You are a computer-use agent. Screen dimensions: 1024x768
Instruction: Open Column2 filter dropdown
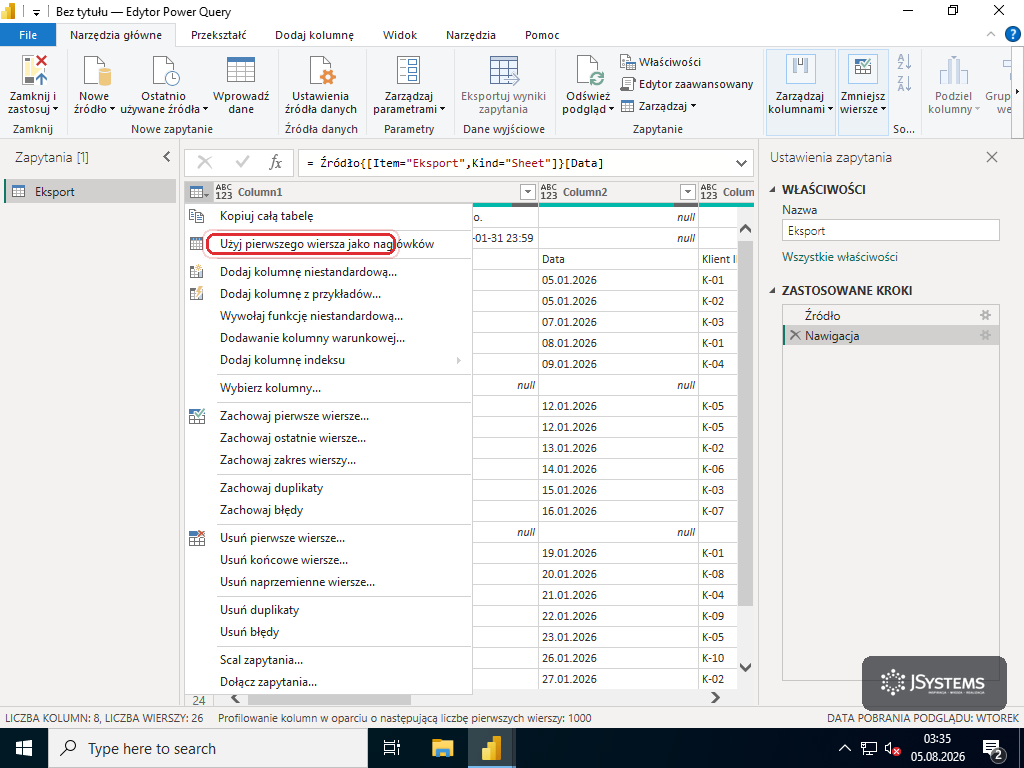(x=687, y=192)
